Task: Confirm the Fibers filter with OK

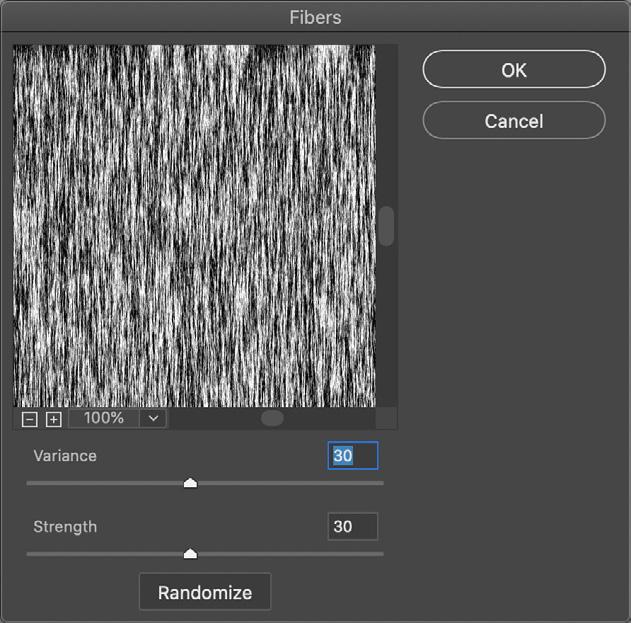Action: [x=514, y=69]
